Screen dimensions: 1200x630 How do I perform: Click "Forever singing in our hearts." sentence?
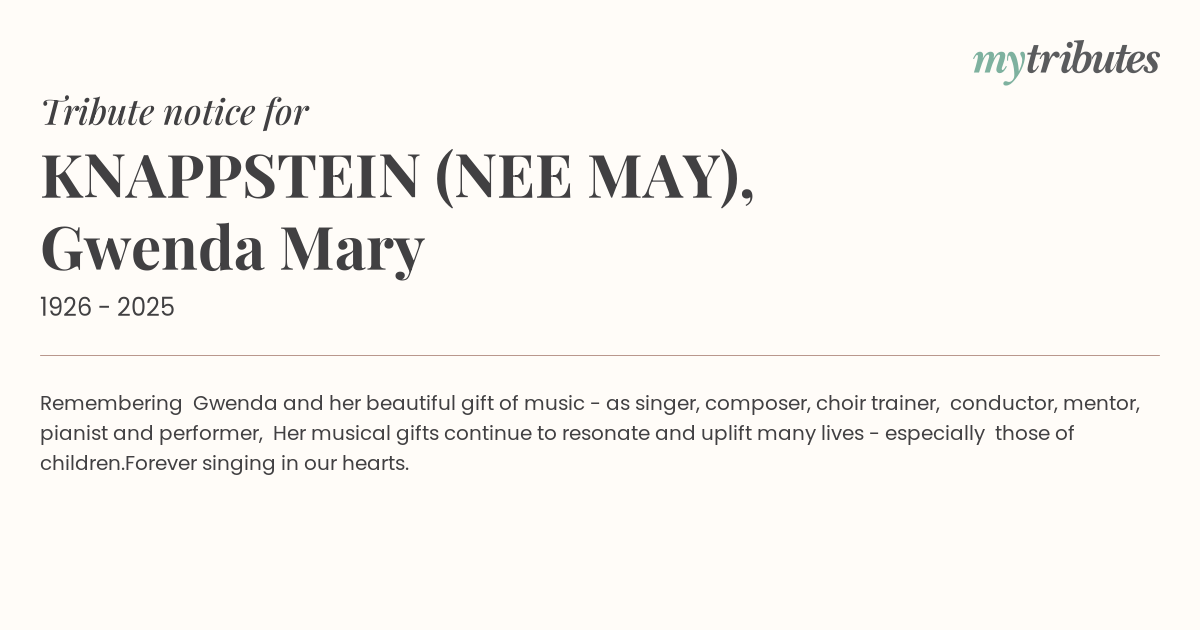click(268, 463)
